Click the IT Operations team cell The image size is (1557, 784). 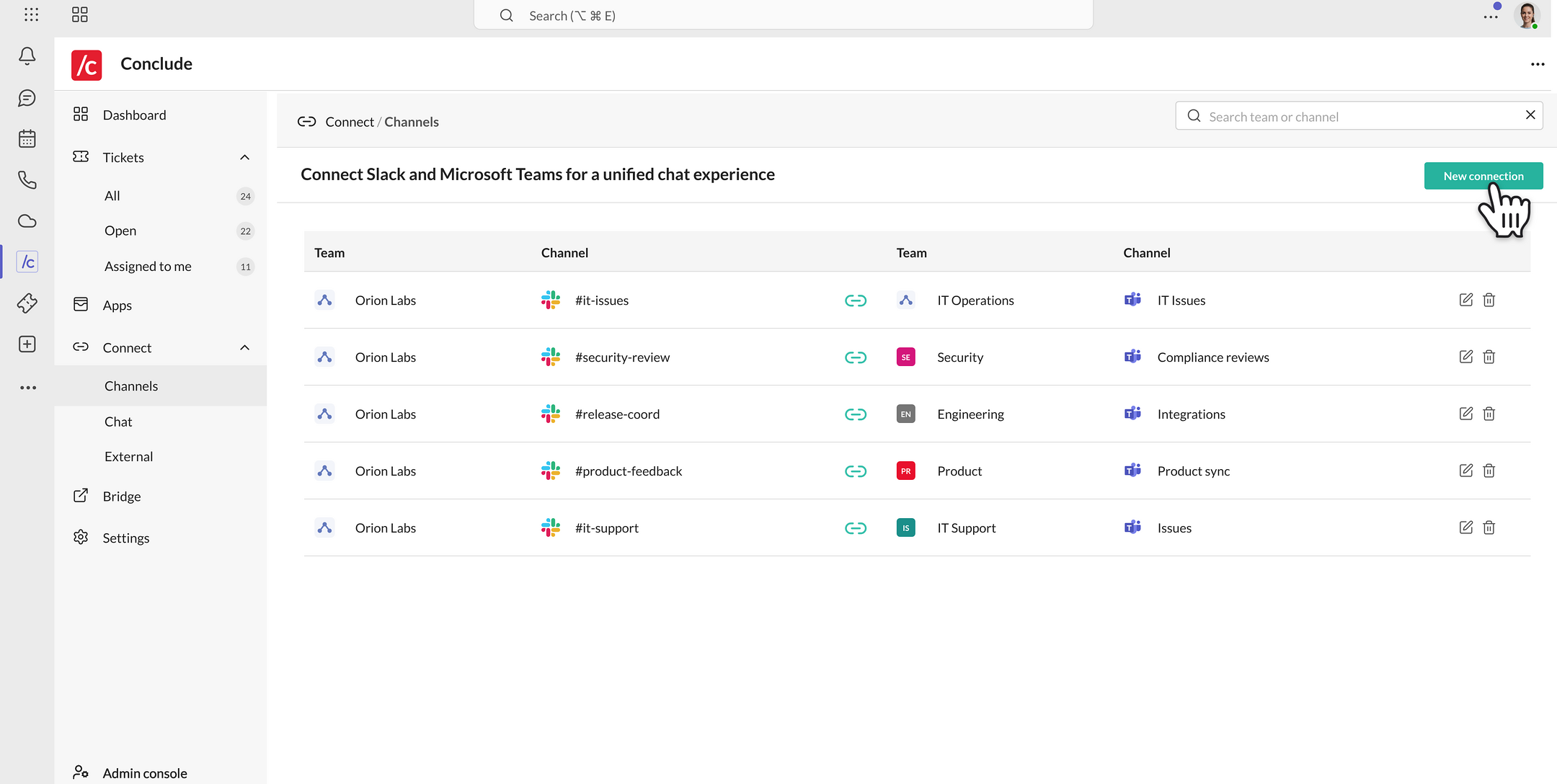coord(975,300)
